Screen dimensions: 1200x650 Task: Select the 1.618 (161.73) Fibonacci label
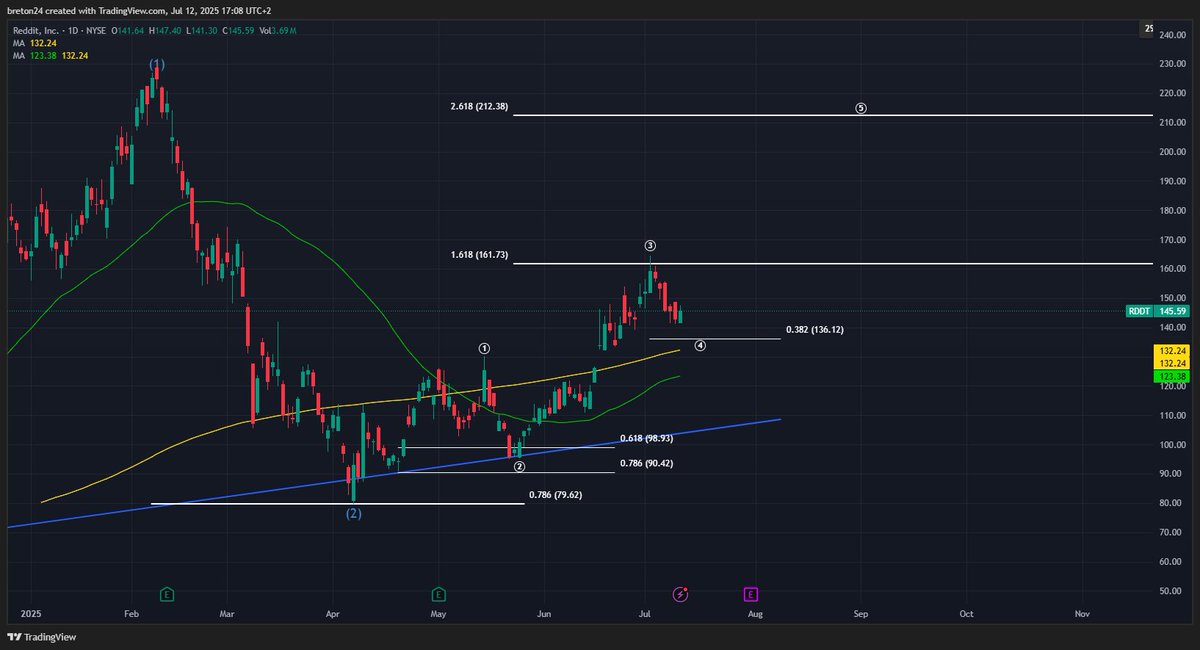click(479, 255)
